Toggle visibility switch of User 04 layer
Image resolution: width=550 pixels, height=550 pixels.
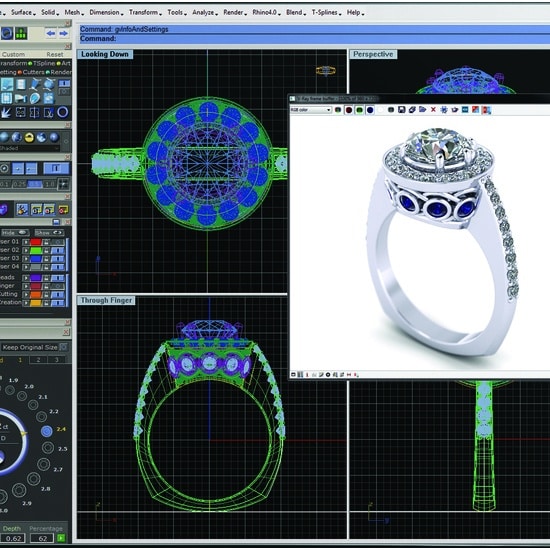[58, 267]
